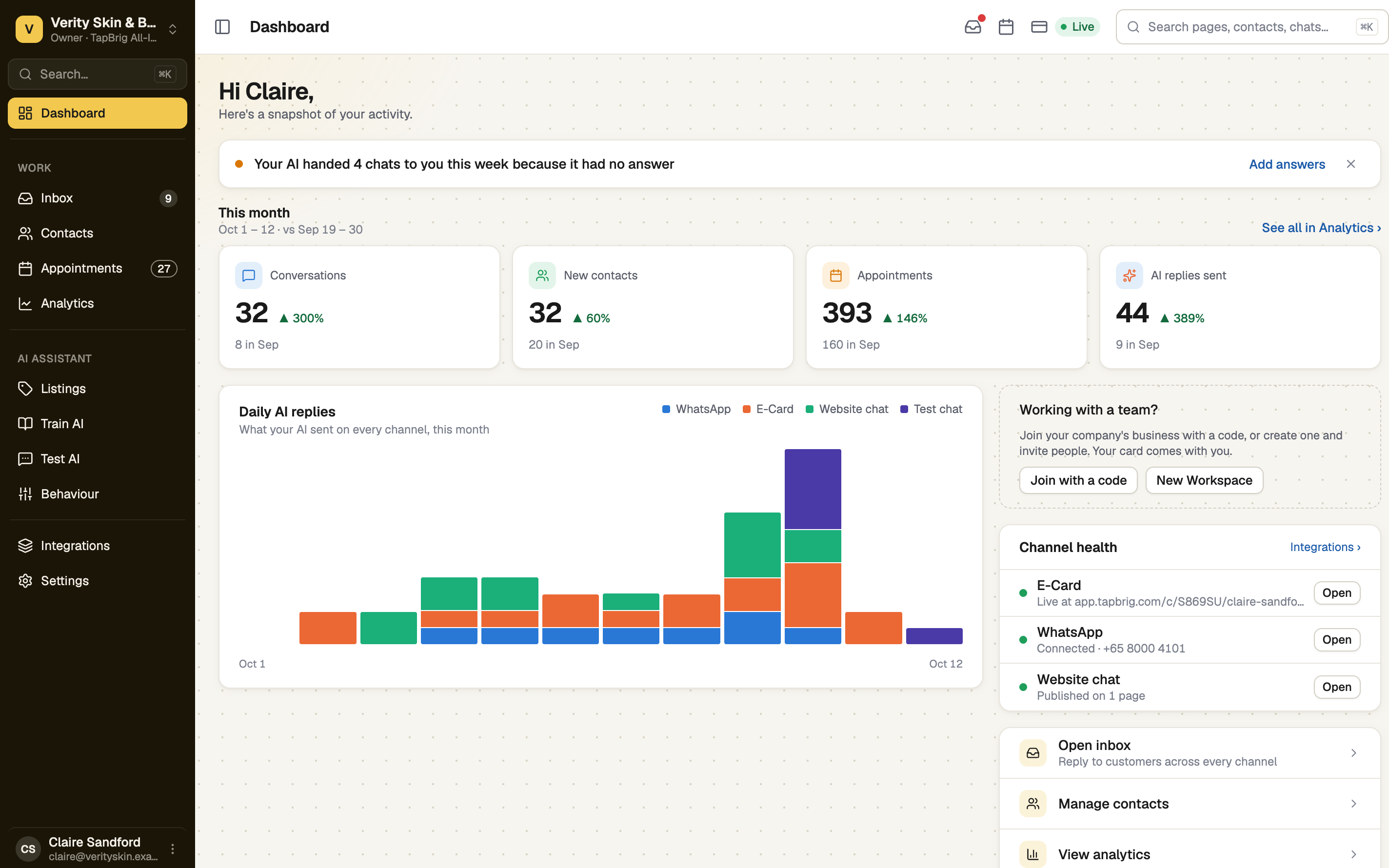This screenshot has height=868, width=1389.
Task: Click the AI replies sparkle icon
Action: [x=1129, y=276]
